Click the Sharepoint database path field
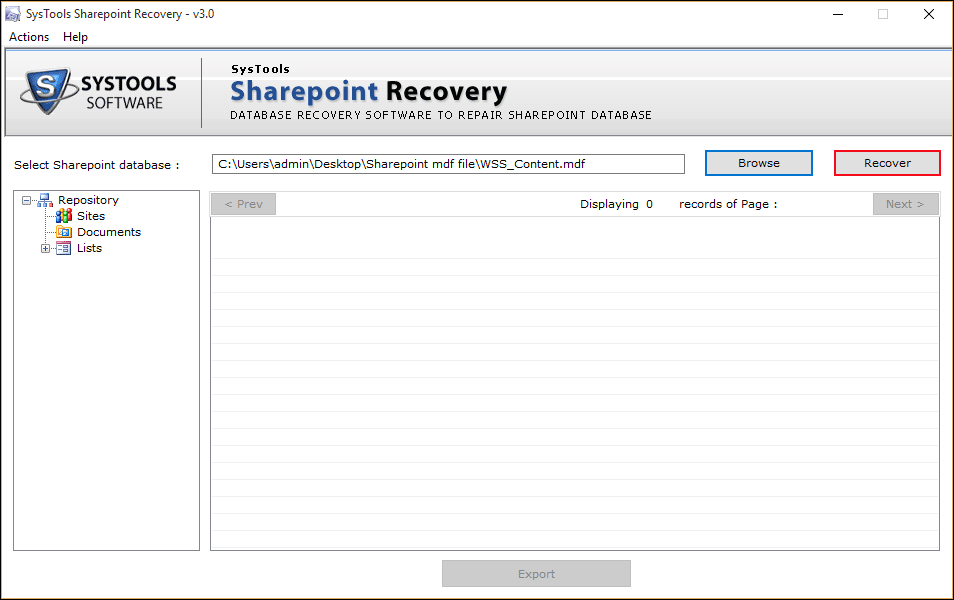Image resolution: width=954 pixels, height=600 pixels. coord(448,164)
